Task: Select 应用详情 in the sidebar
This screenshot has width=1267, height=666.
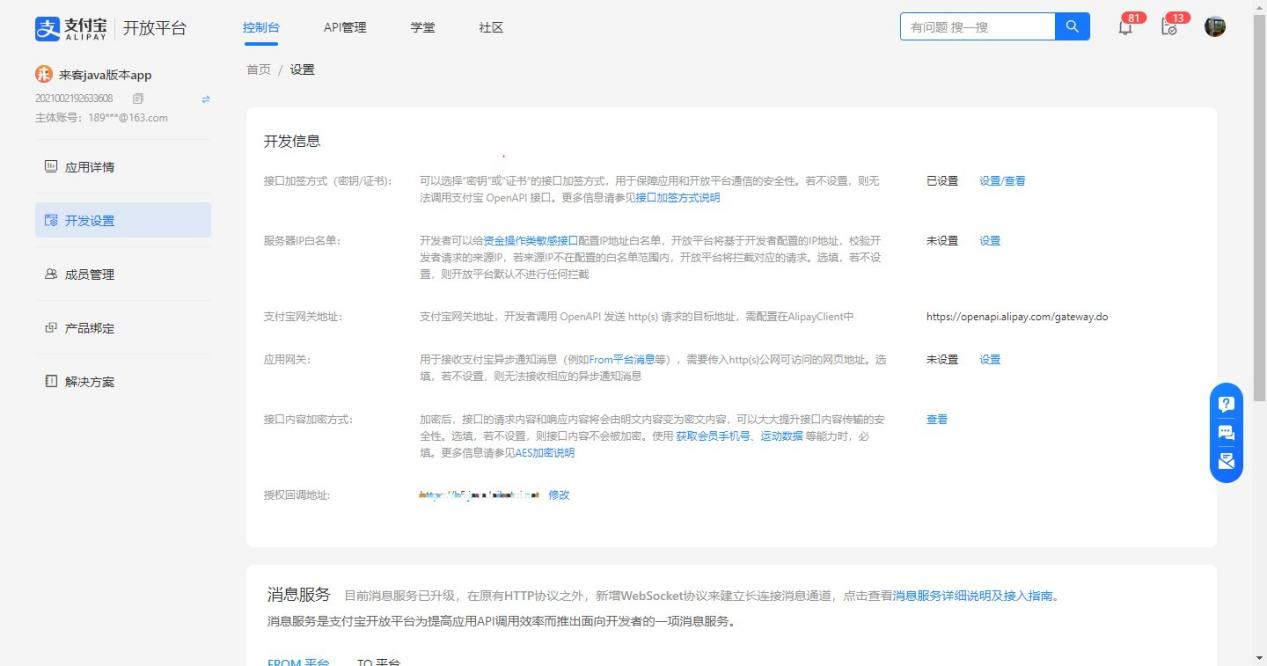Action: pos(123,166)
